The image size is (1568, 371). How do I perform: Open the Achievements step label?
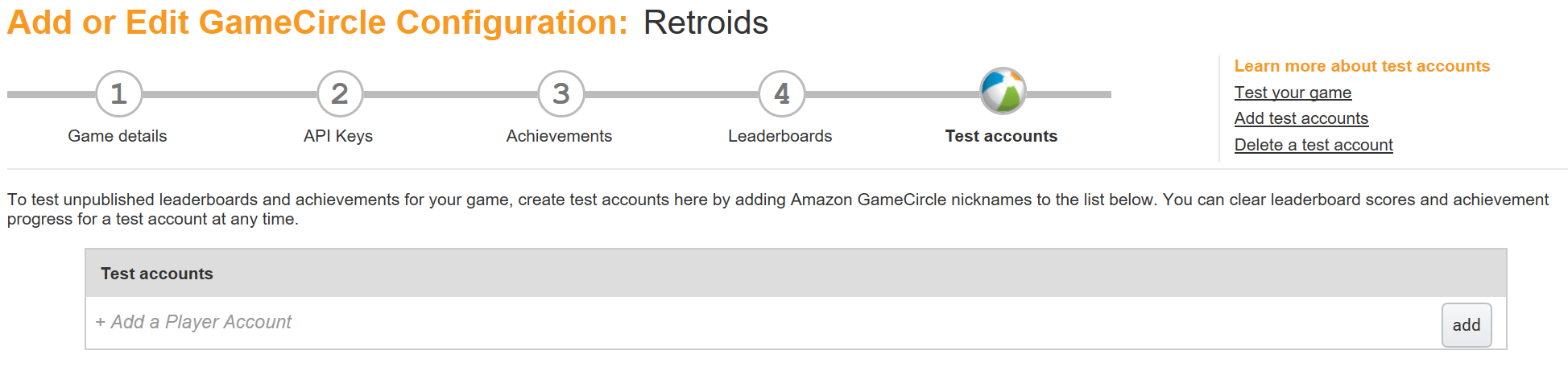pos(559,136)
